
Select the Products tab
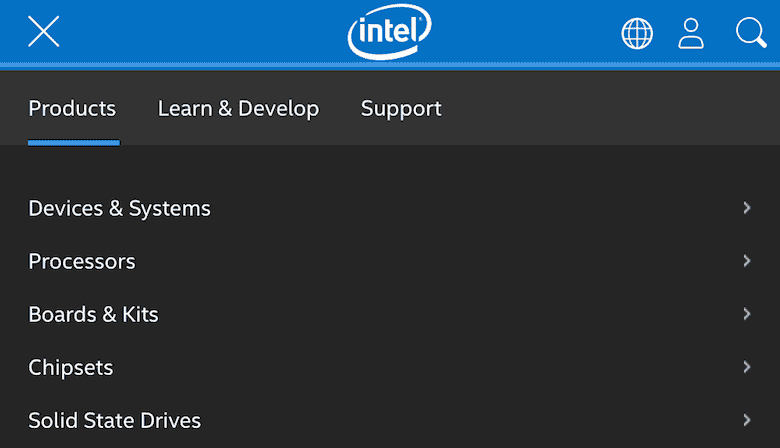72,109
